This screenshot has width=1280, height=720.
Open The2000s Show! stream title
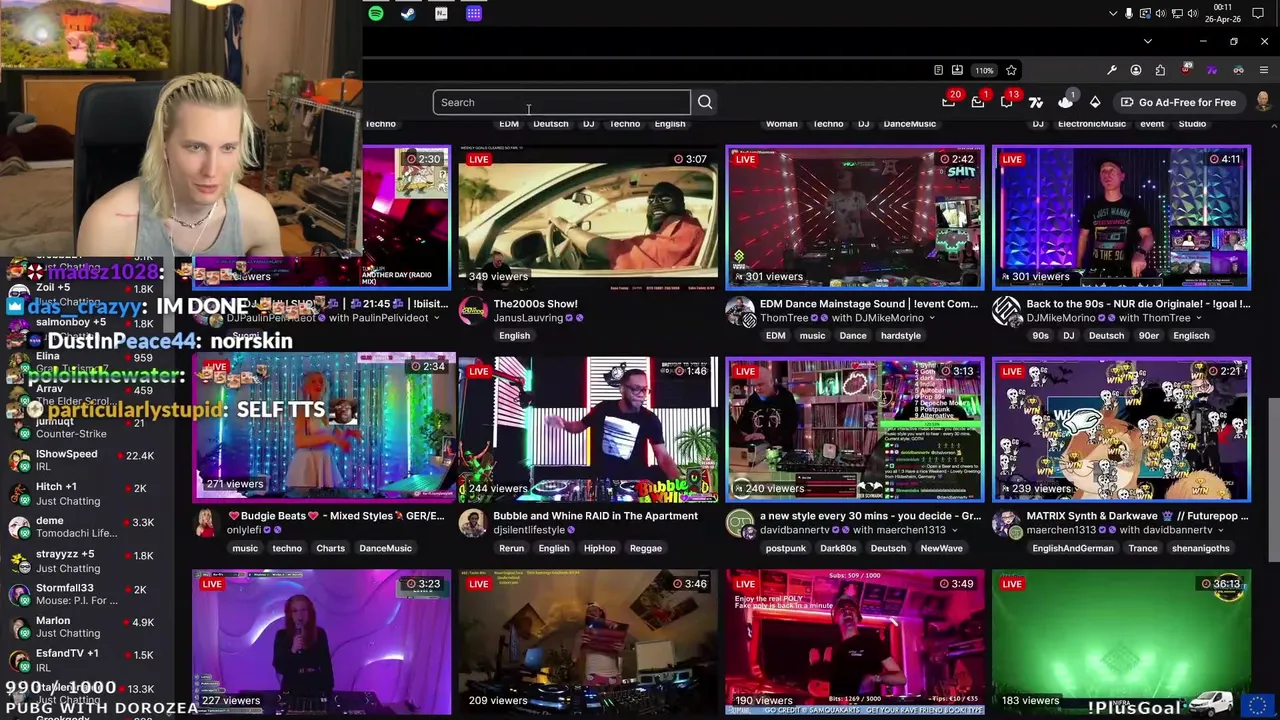tap(535, 304)
